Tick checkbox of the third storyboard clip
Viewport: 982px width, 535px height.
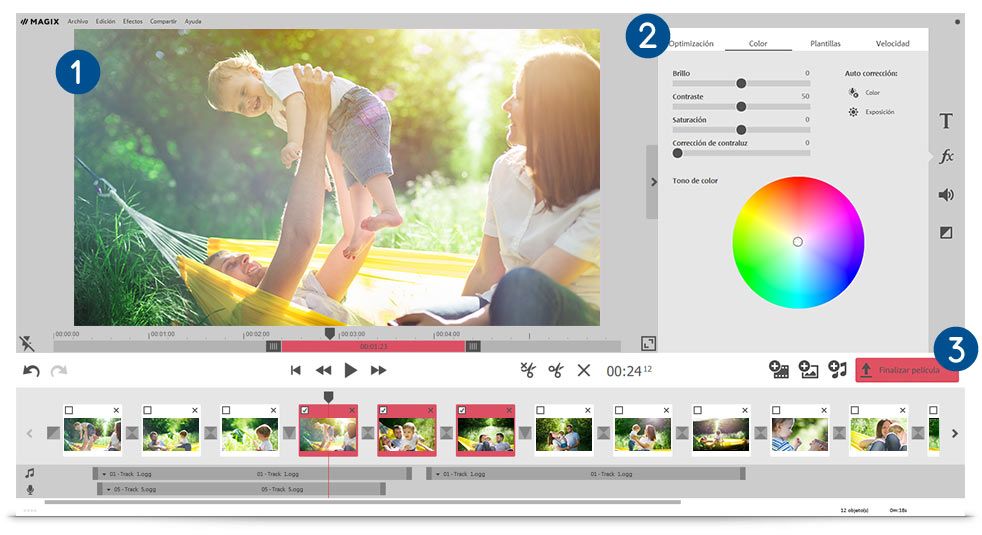coord(226,410)
